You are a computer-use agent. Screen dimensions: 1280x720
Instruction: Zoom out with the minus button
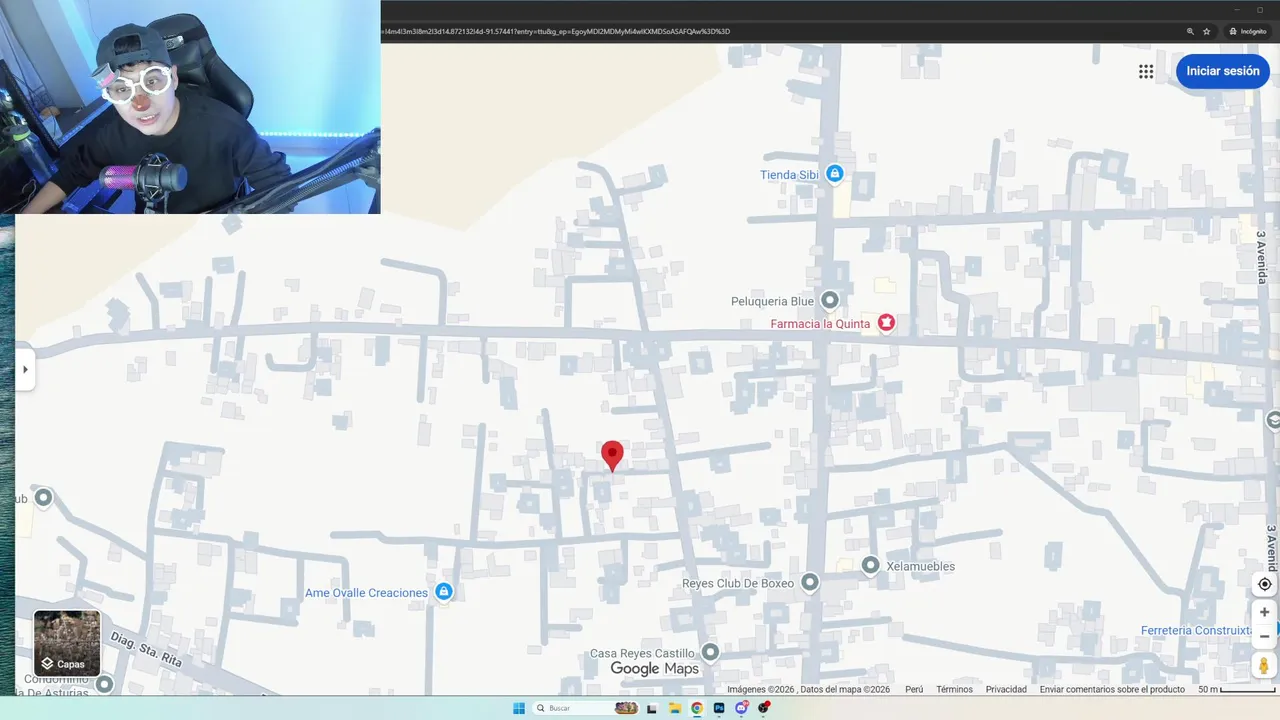click(x=1264, y=636)
